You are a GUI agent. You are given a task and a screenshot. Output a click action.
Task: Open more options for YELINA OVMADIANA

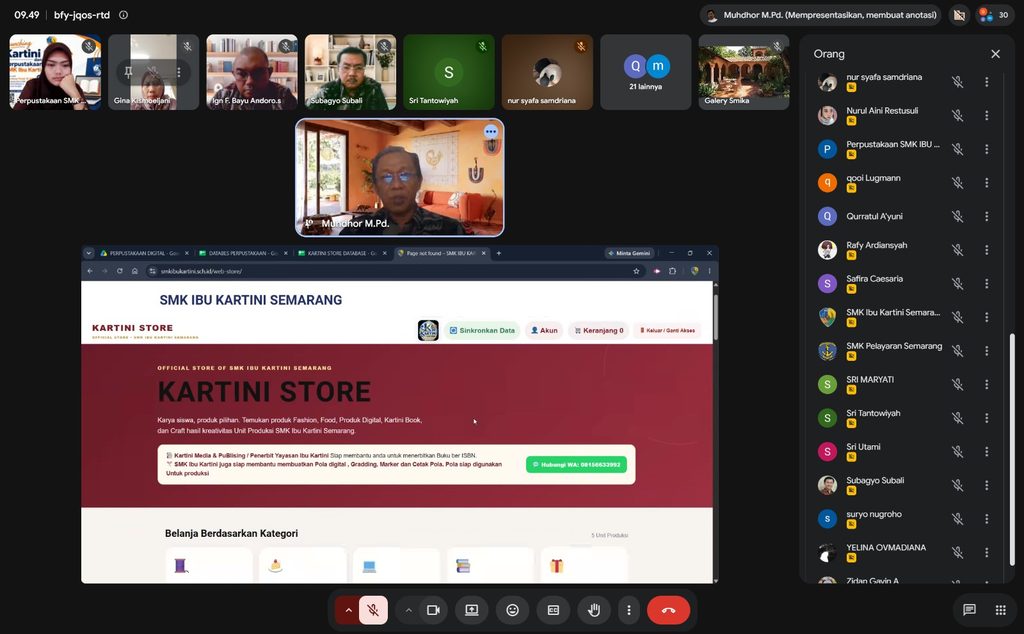[x=986, y=552]
